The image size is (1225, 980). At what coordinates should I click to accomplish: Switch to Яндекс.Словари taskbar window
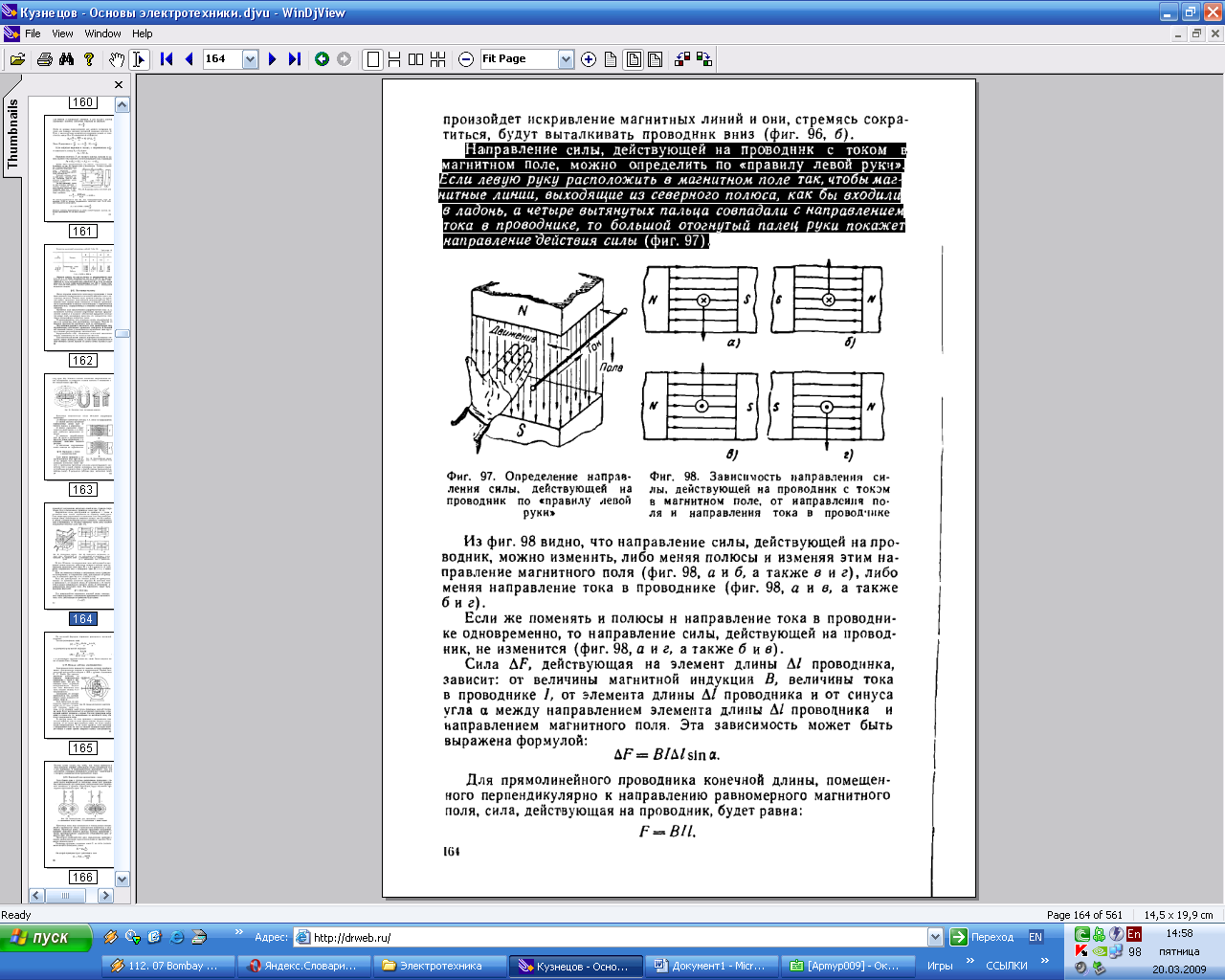coord(304,966)
